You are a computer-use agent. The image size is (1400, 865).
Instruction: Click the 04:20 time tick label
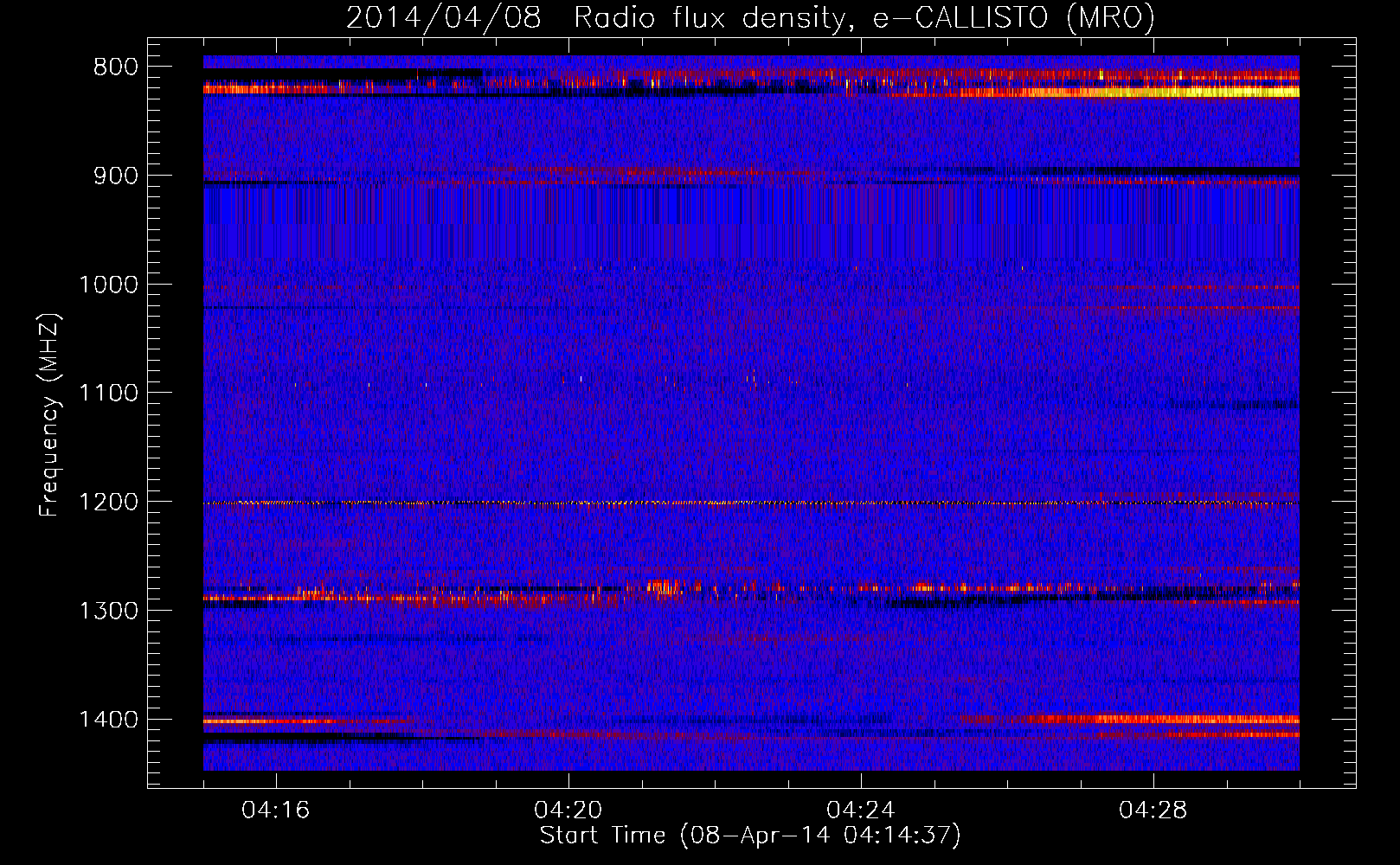(x=568, y=811)
